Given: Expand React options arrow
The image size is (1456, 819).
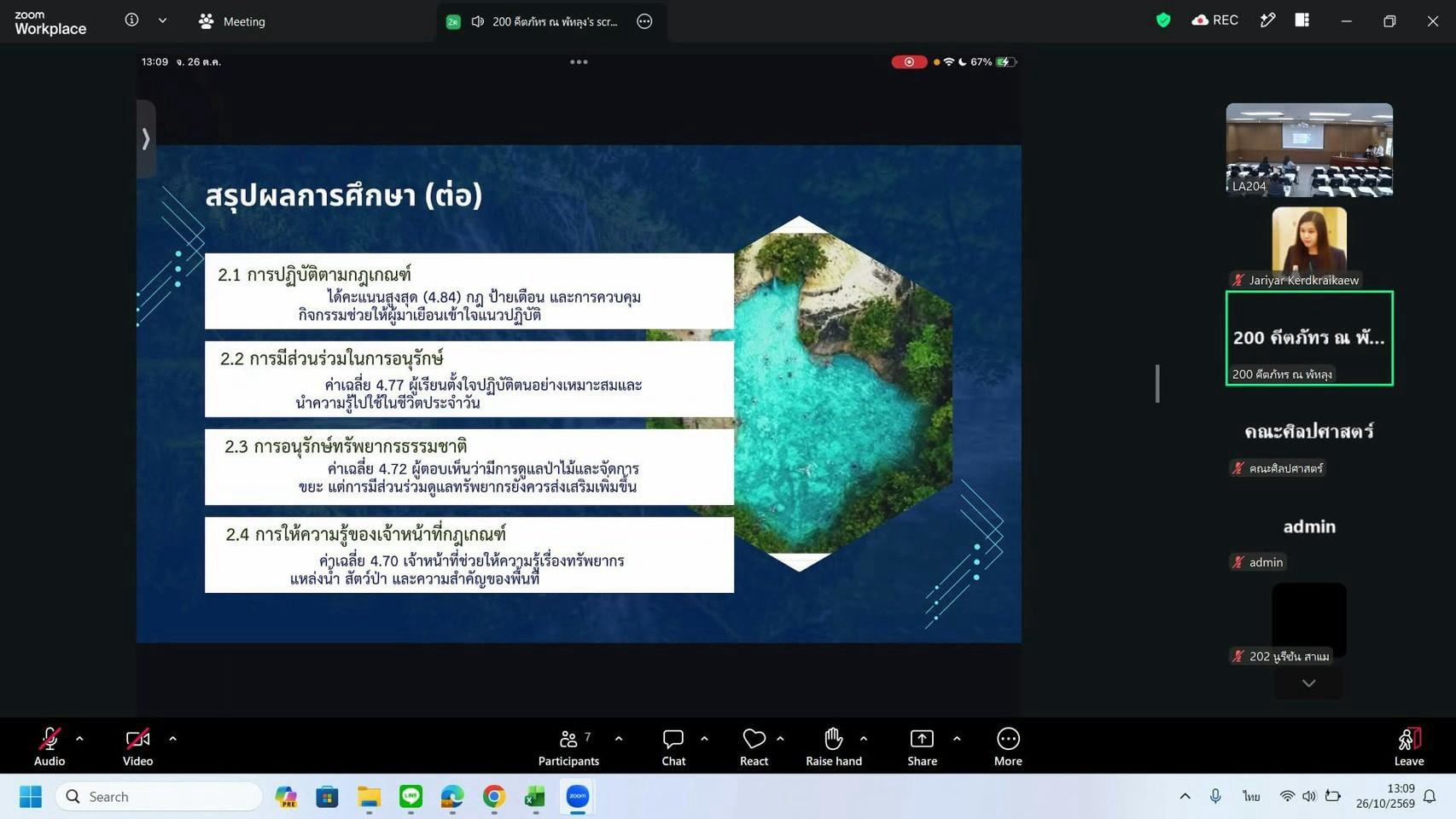Looking at the screenshot, I should pyautogui.click(x=780, y=739).
